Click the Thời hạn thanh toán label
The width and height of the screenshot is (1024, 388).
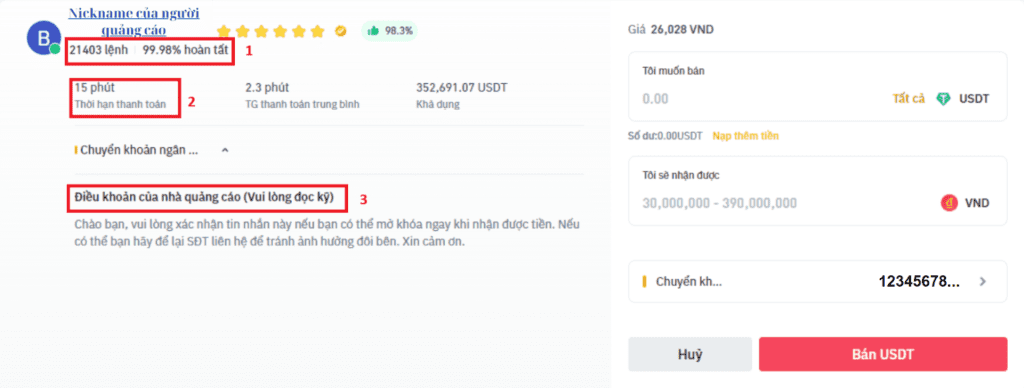[x=120, y=105]
